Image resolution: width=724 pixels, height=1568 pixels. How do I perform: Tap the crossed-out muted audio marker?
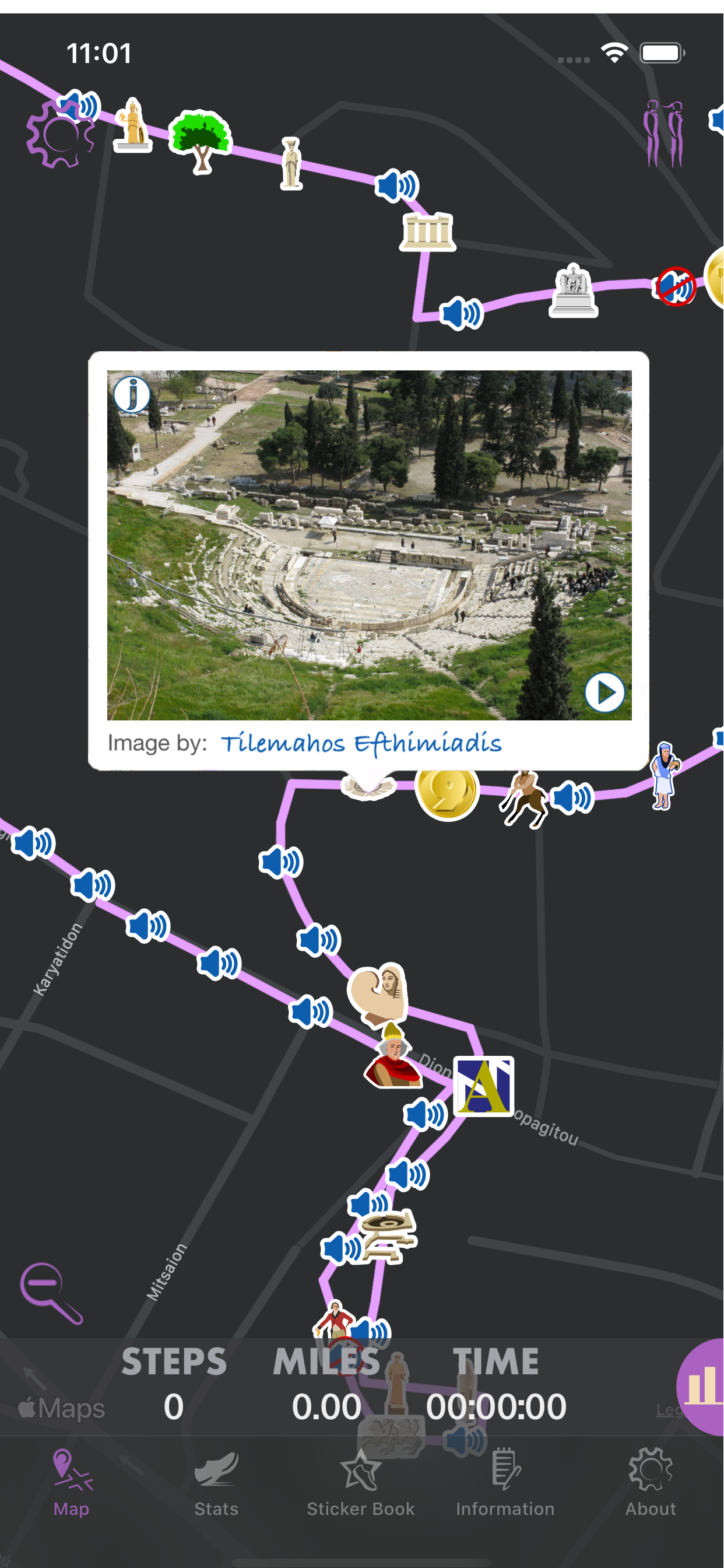676,286
